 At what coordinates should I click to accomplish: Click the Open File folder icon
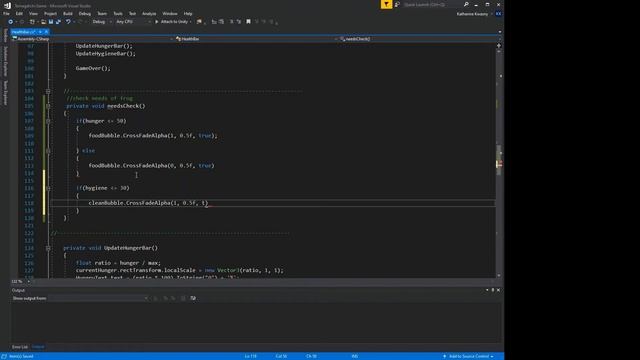43,22
